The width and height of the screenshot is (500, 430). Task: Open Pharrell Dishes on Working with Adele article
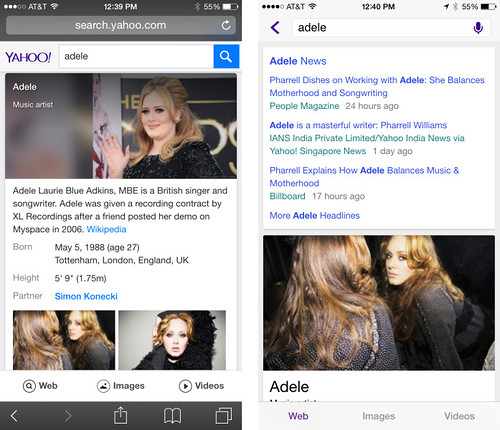click(x=377, y=86)
